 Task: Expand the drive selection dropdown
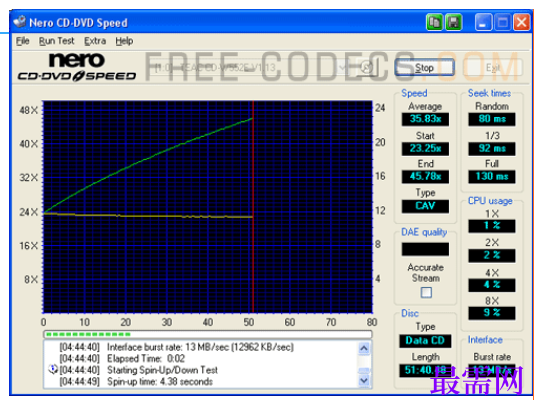pyautogui.click(x=343, y=67)
